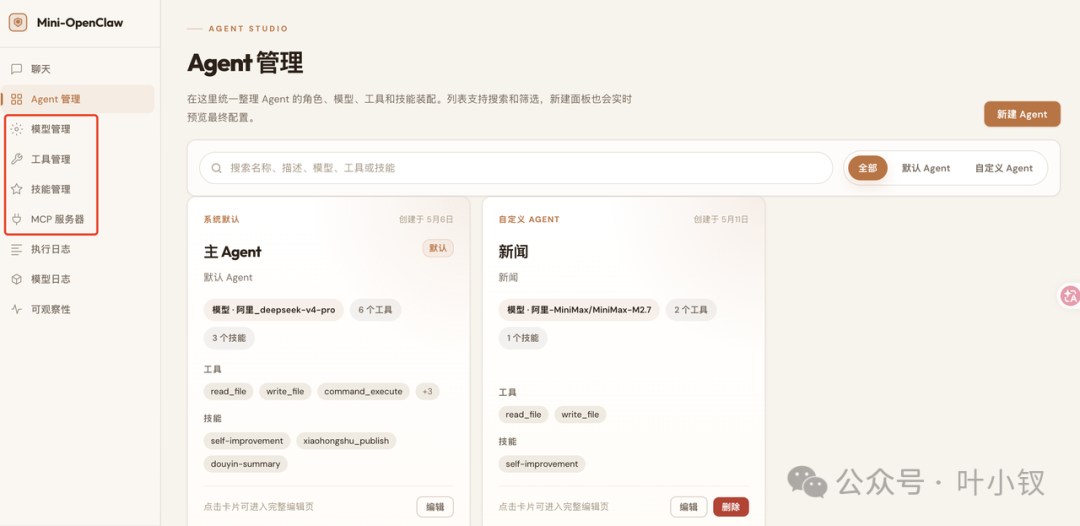This screenshot has height=526, width=1080.
Task: Click the 模型日志 cube icon
Action: 17,280
